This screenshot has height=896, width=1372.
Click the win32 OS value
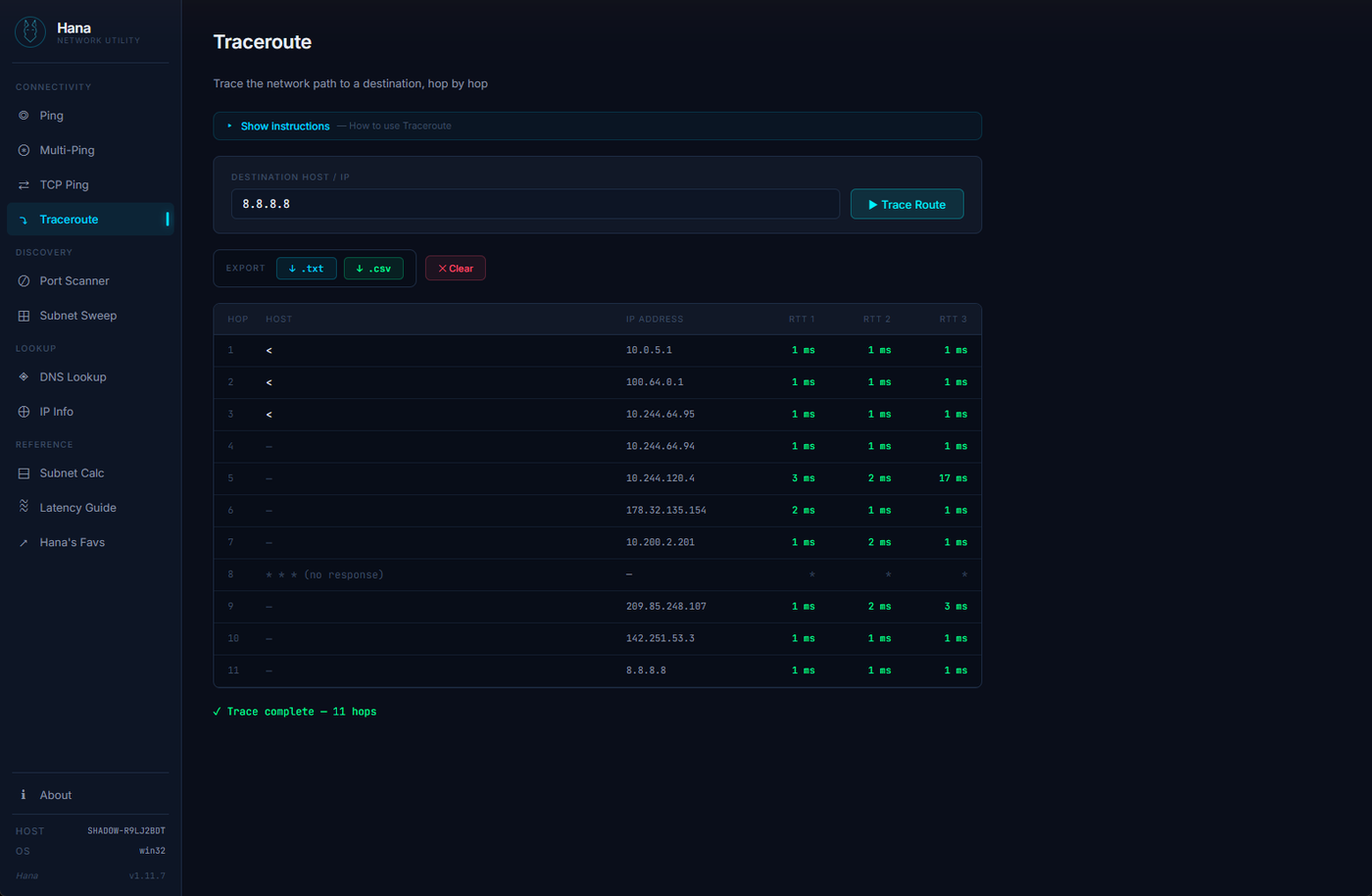click(152, 851)
